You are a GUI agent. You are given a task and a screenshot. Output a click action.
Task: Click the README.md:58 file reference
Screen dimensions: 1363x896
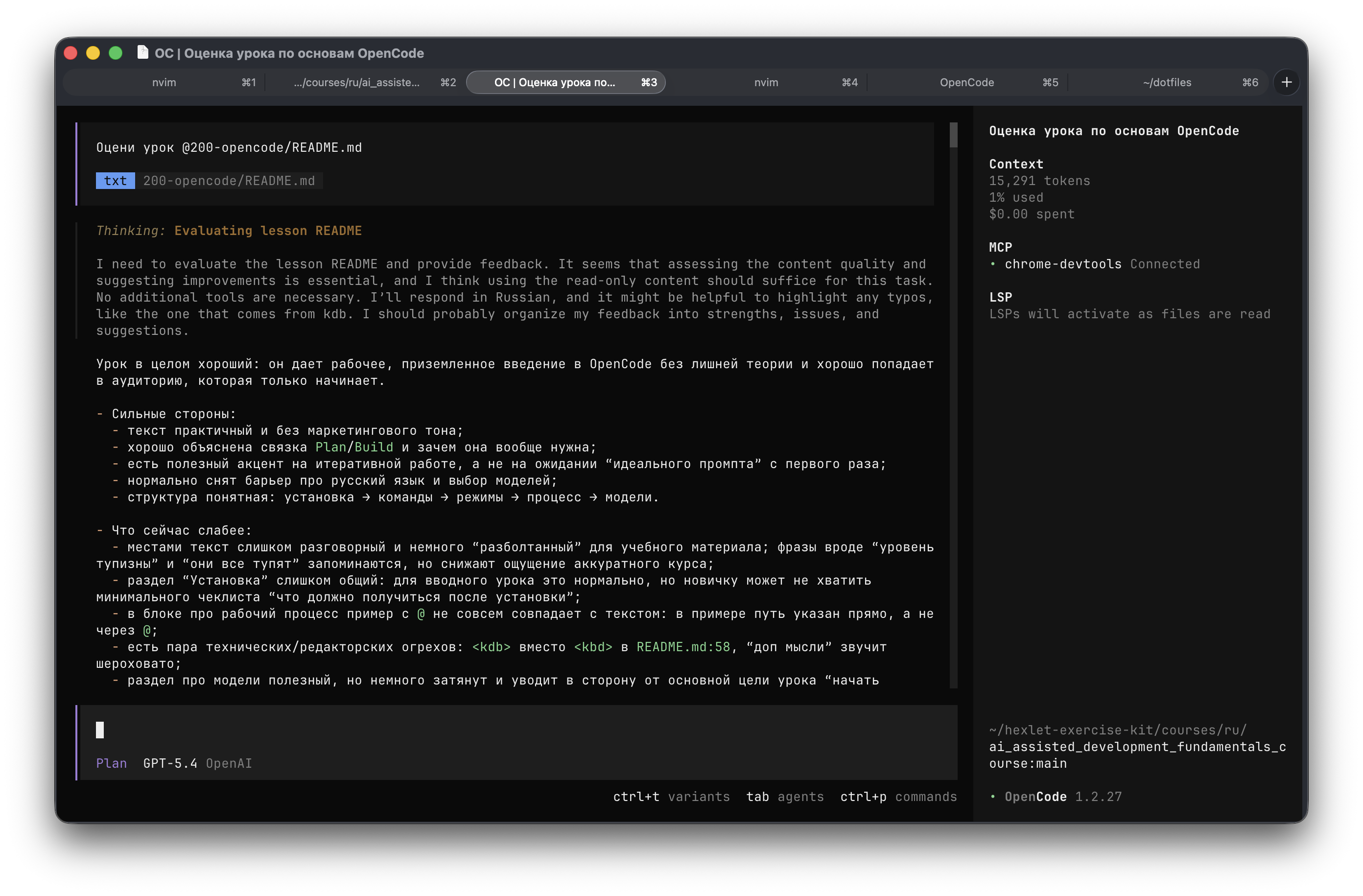pyautogui.click(x=682, y=647)
